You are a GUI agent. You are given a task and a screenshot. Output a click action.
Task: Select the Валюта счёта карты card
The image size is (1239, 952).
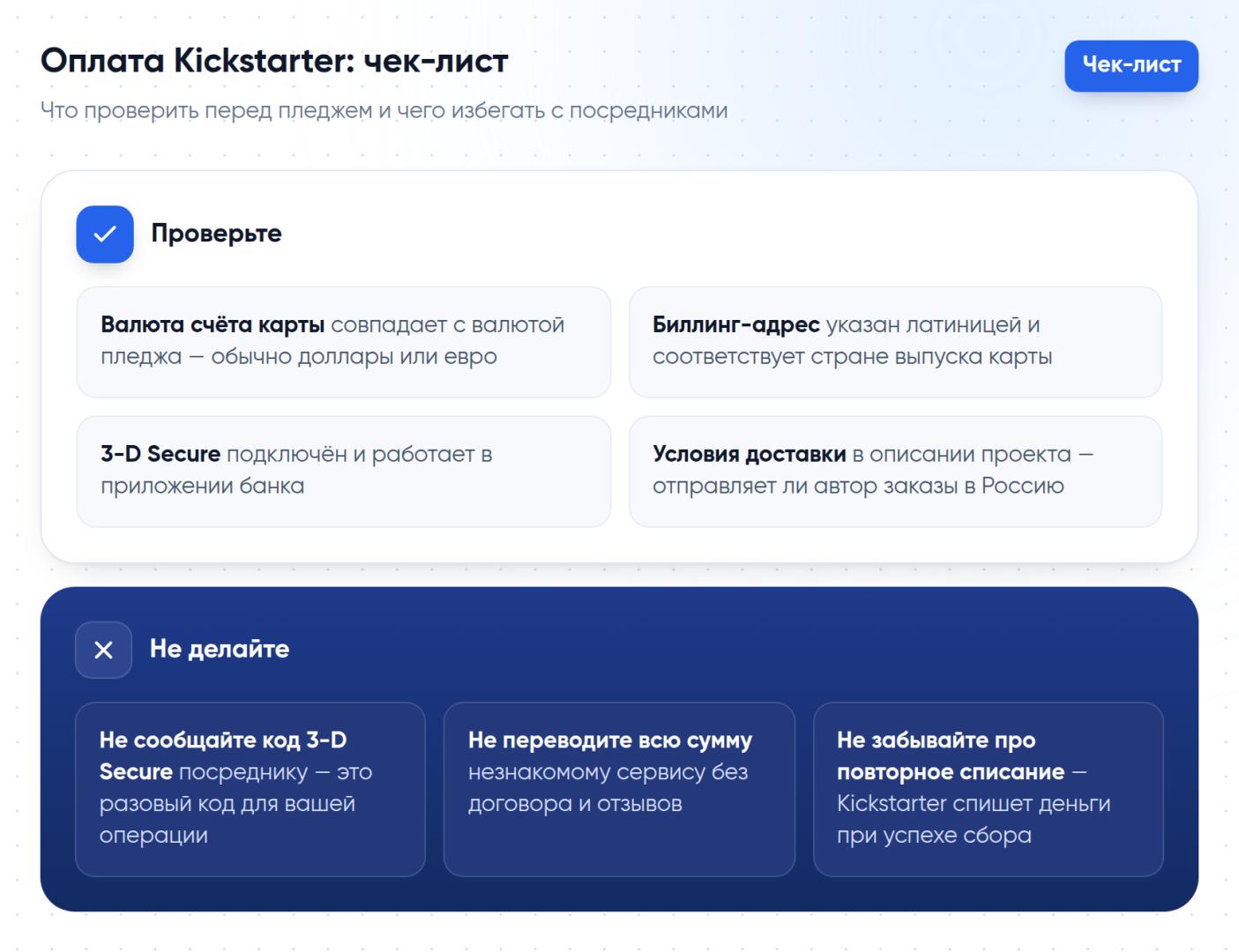coord(344,342)
